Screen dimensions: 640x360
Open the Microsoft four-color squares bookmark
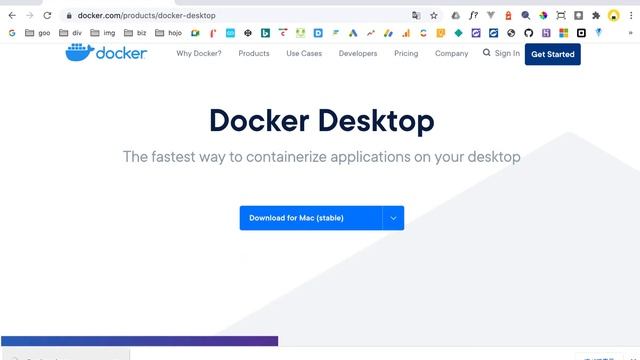564,33
